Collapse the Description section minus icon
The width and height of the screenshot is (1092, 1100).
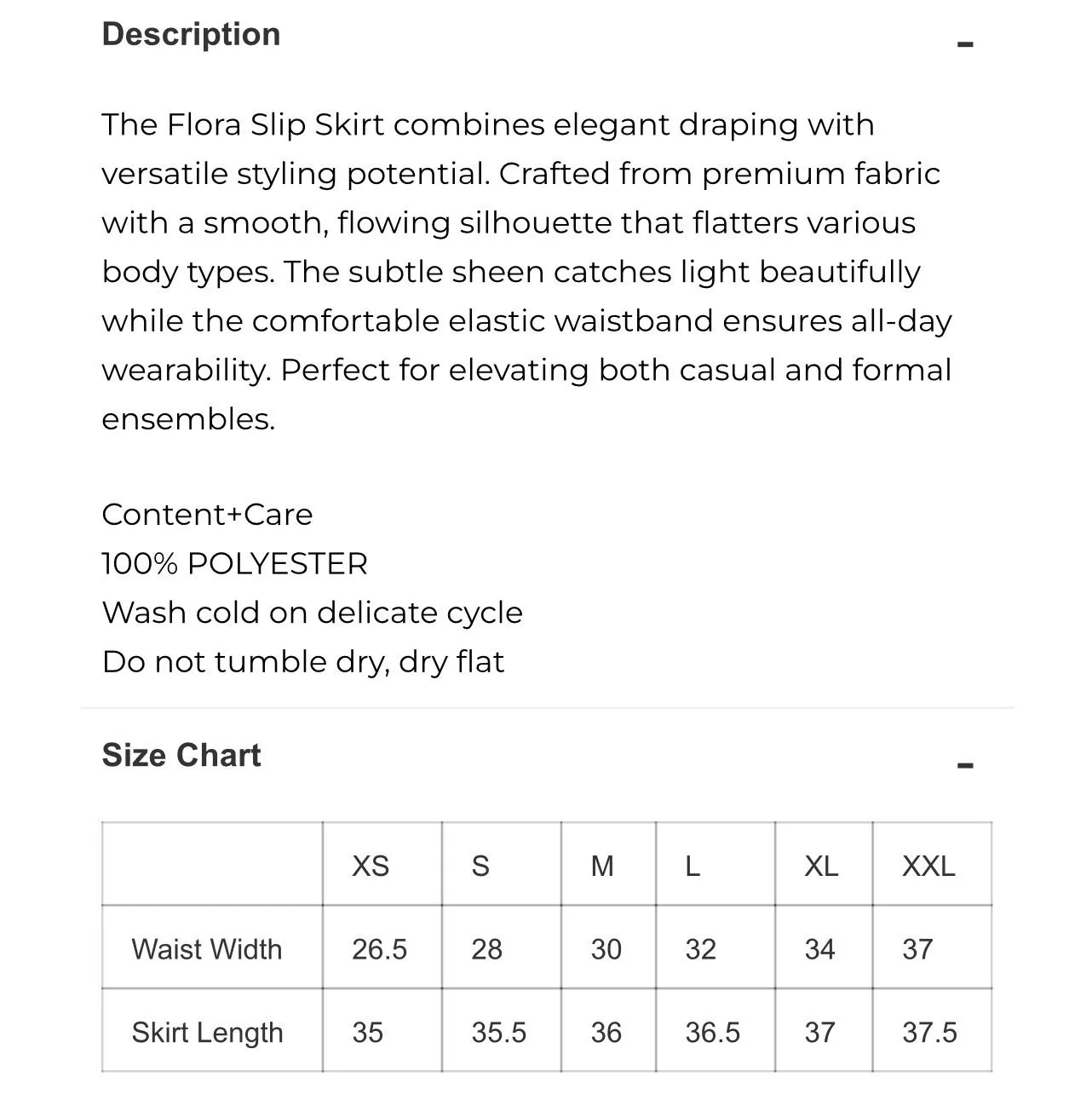click(964, 43)
